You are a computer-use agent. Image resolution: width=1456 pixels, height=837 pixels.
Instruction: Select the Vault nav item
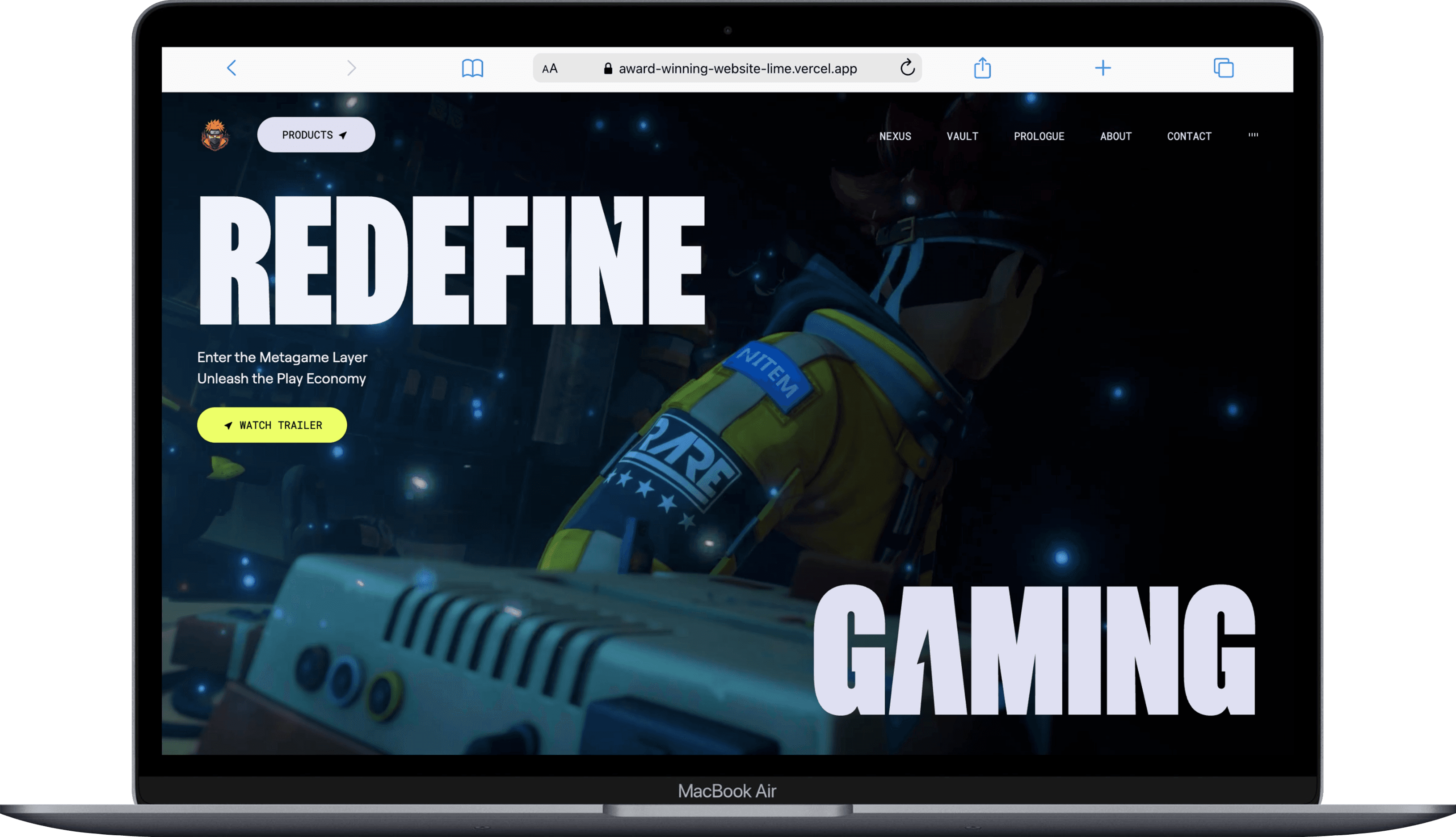(962, 136)
